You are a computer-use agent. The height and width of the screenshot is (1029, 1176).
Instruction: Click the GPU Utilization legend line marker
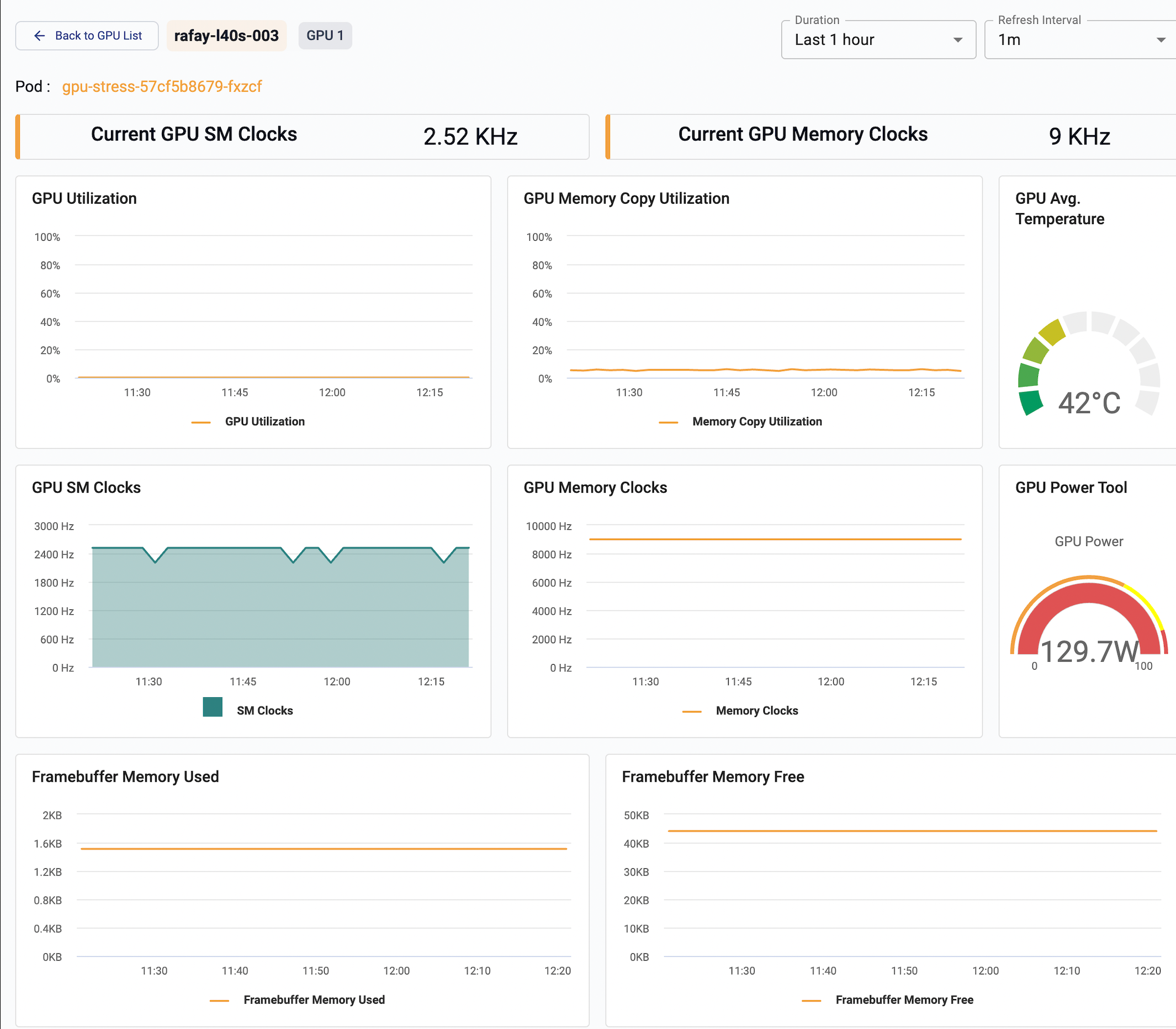tap(202, 421)
